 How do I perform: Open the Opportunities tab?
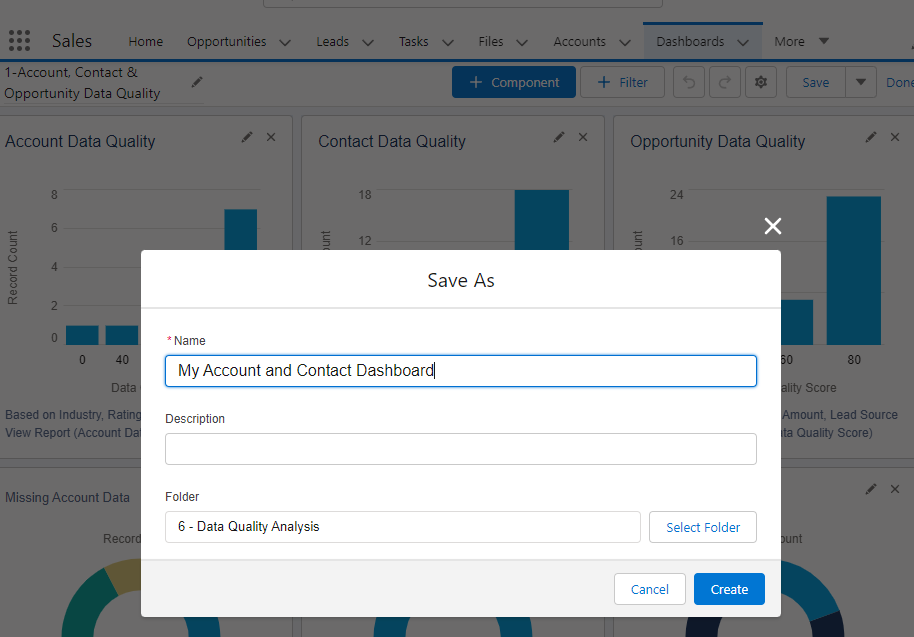coord(226,41)
